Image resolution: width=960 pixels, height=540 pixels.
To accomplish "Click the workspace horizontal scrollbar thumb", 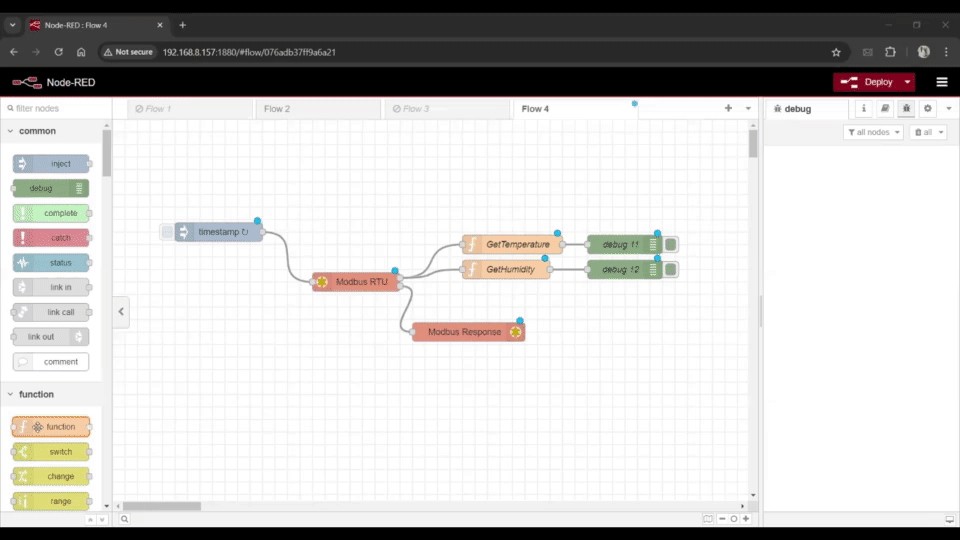I will click(x=162, y=506).
